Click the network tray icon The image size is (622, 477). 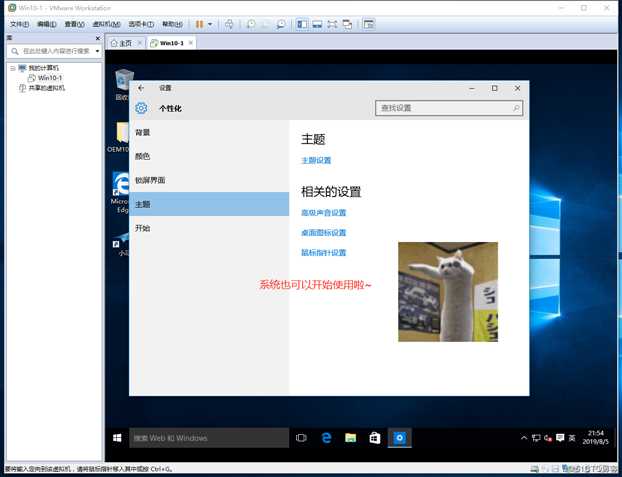(x=536, y=438)
